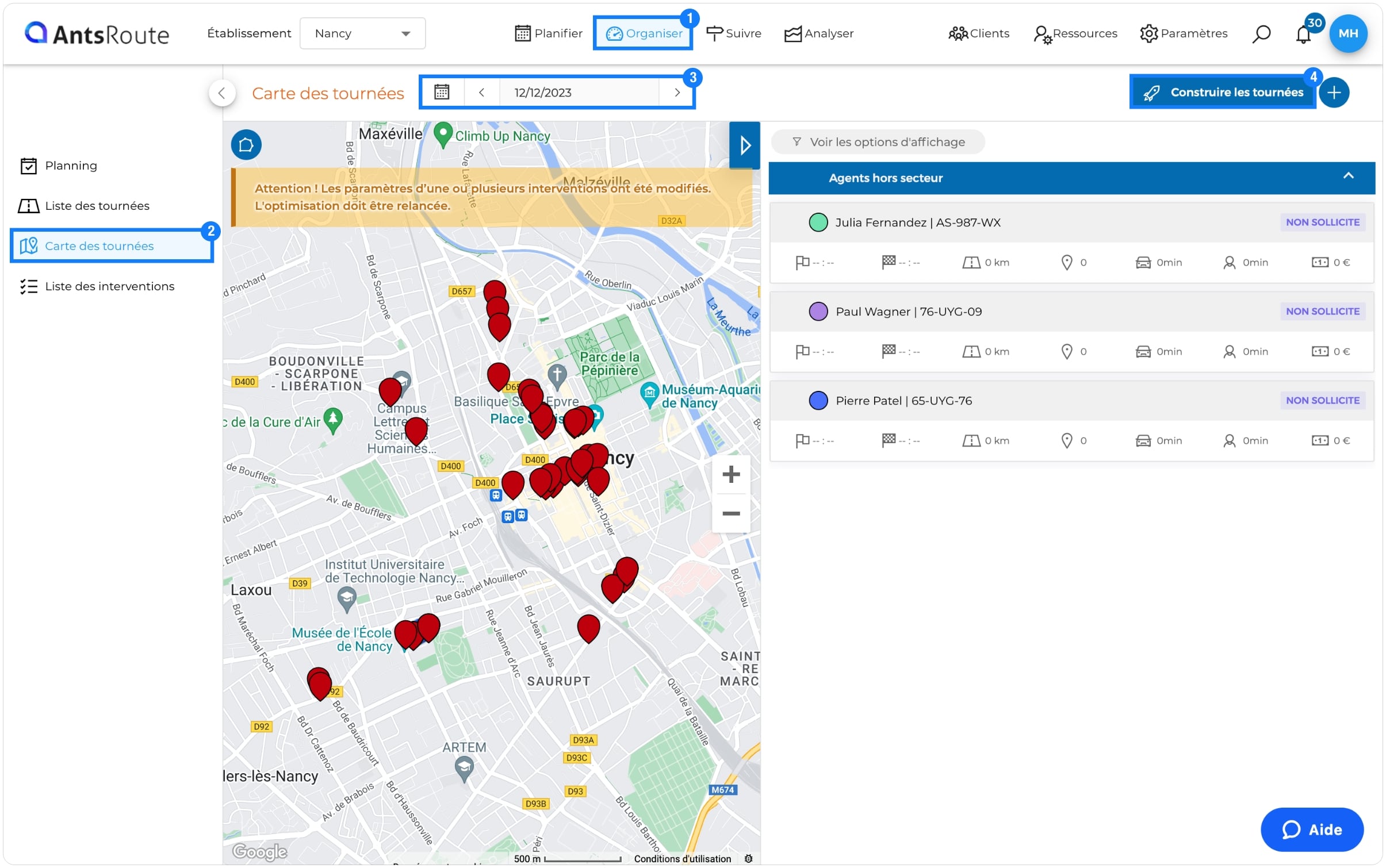Zoom in on the map

click(730, 475)
